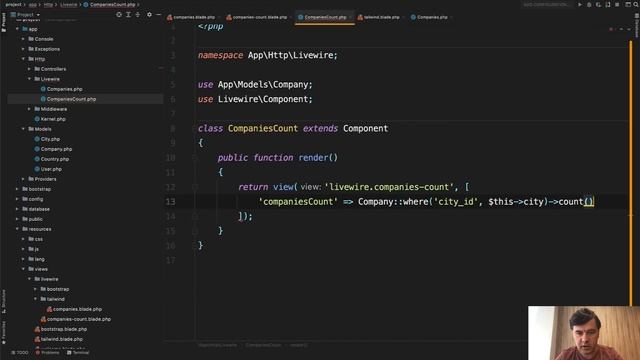This screenshot has height=360, width=640.
Task: Click the Expand All icon in Project panel header
Action: click(128, 15)
